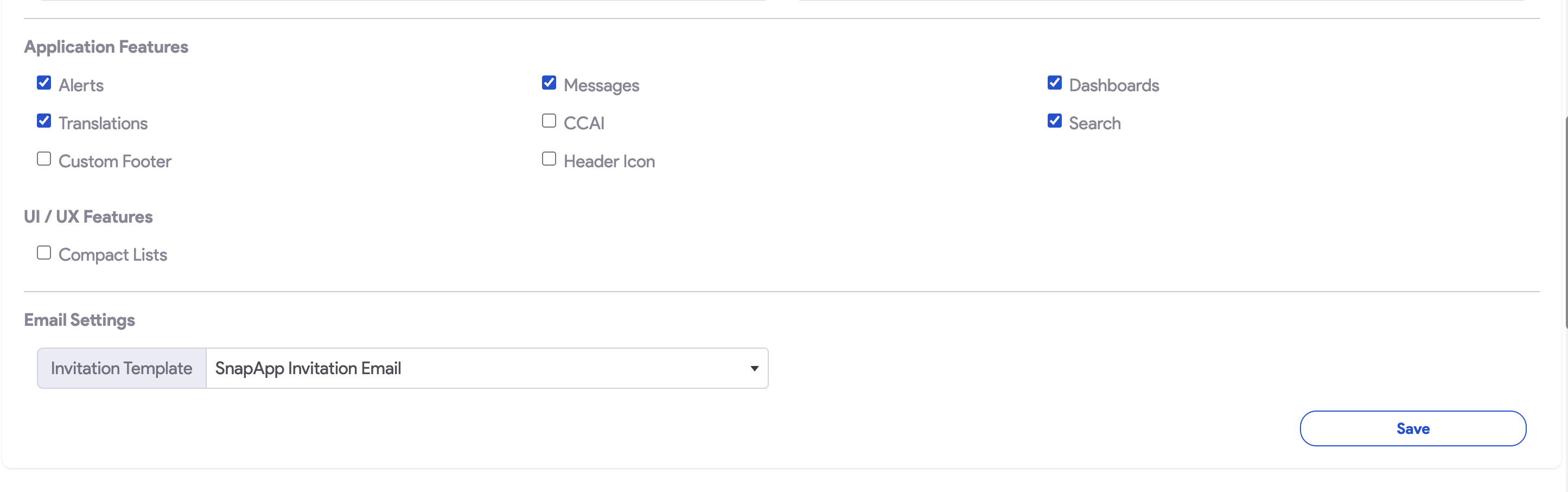Enable the CCAI feature
The width and height of the screenshot is (1568, 492).
tap(549, 120)
